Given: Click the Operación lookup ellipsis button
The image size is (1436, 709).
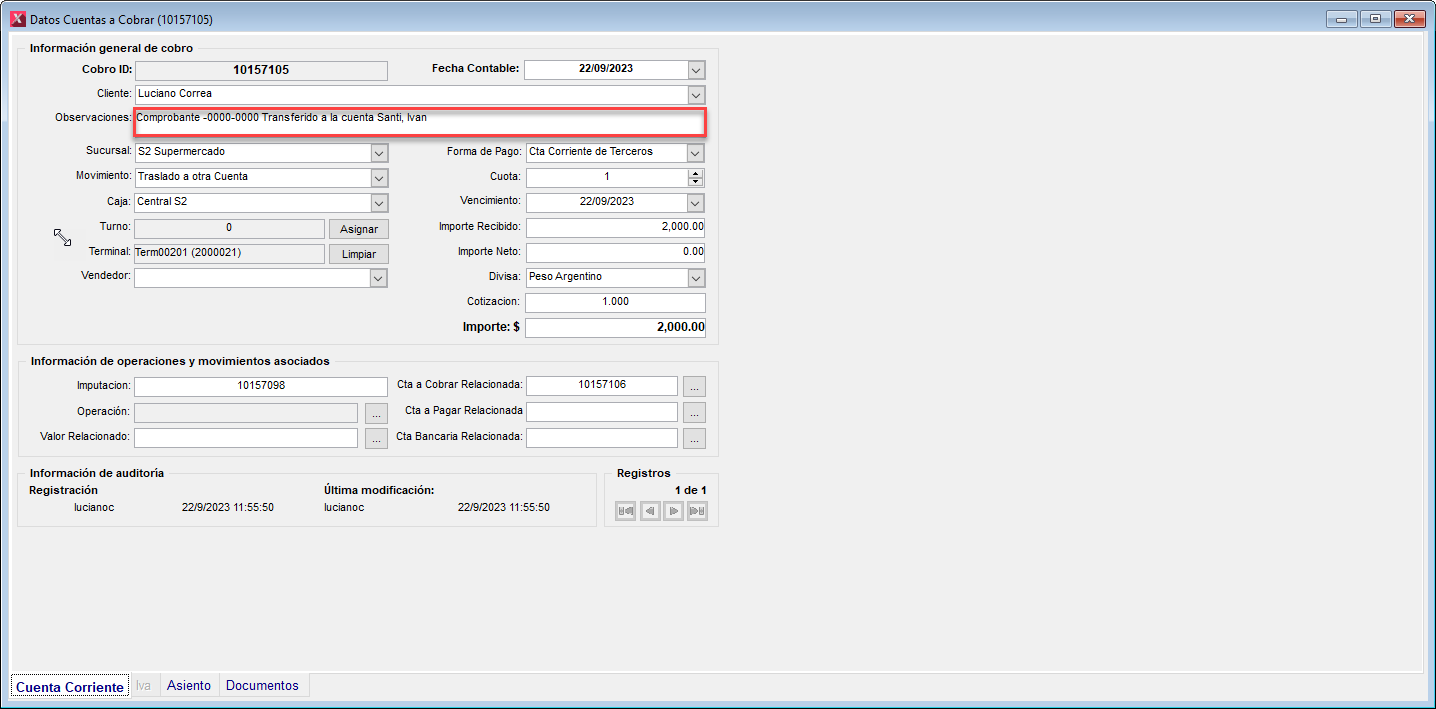Looking at the screenshot, I should click(376, 412).
